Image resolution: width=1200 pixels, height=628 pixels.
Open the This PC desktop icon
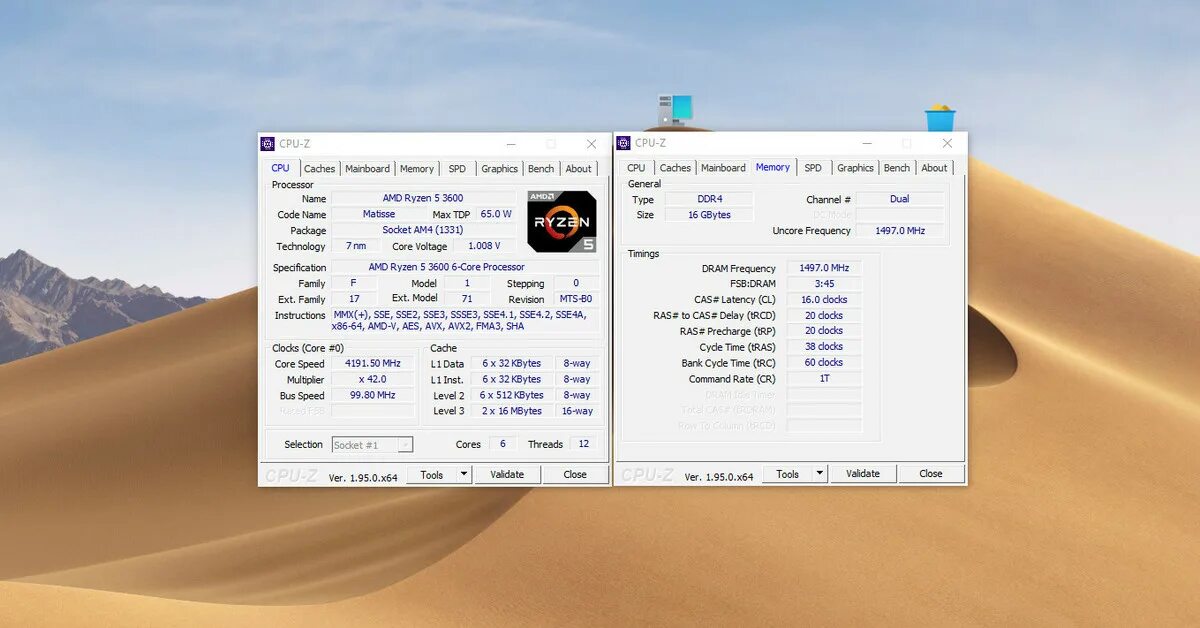(675, 110)
